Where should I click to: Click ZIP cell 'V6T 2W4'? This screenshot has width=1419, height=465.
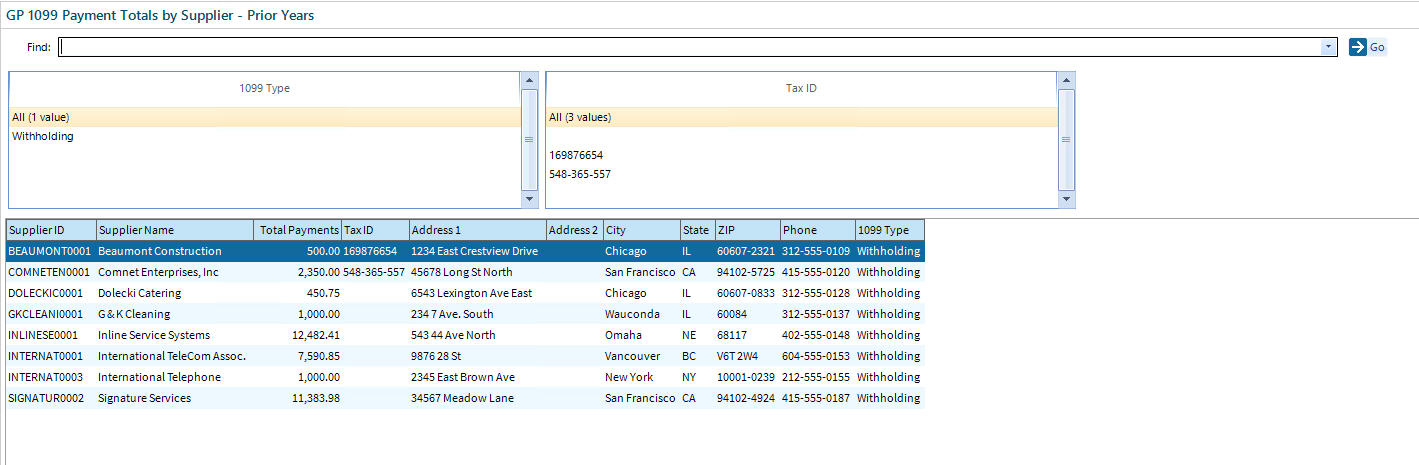point(747,356)
